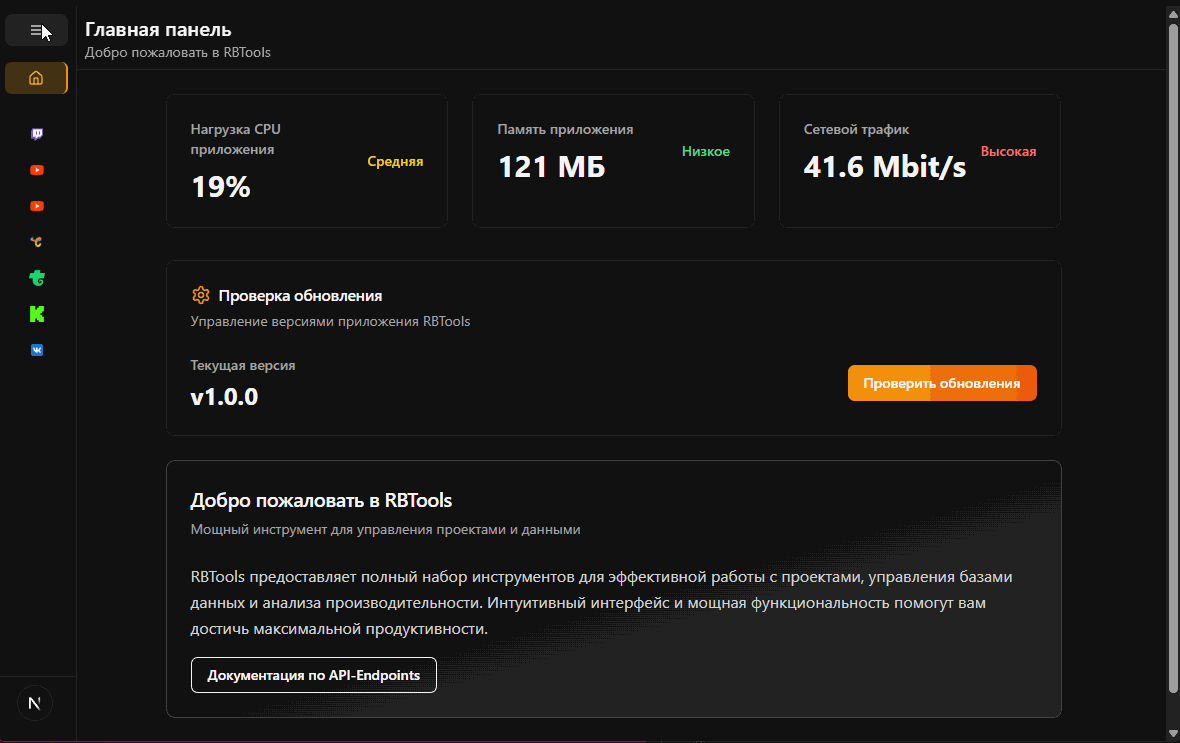
Task: Click the gear icon beside Проверка обновления
Action: 201,295
